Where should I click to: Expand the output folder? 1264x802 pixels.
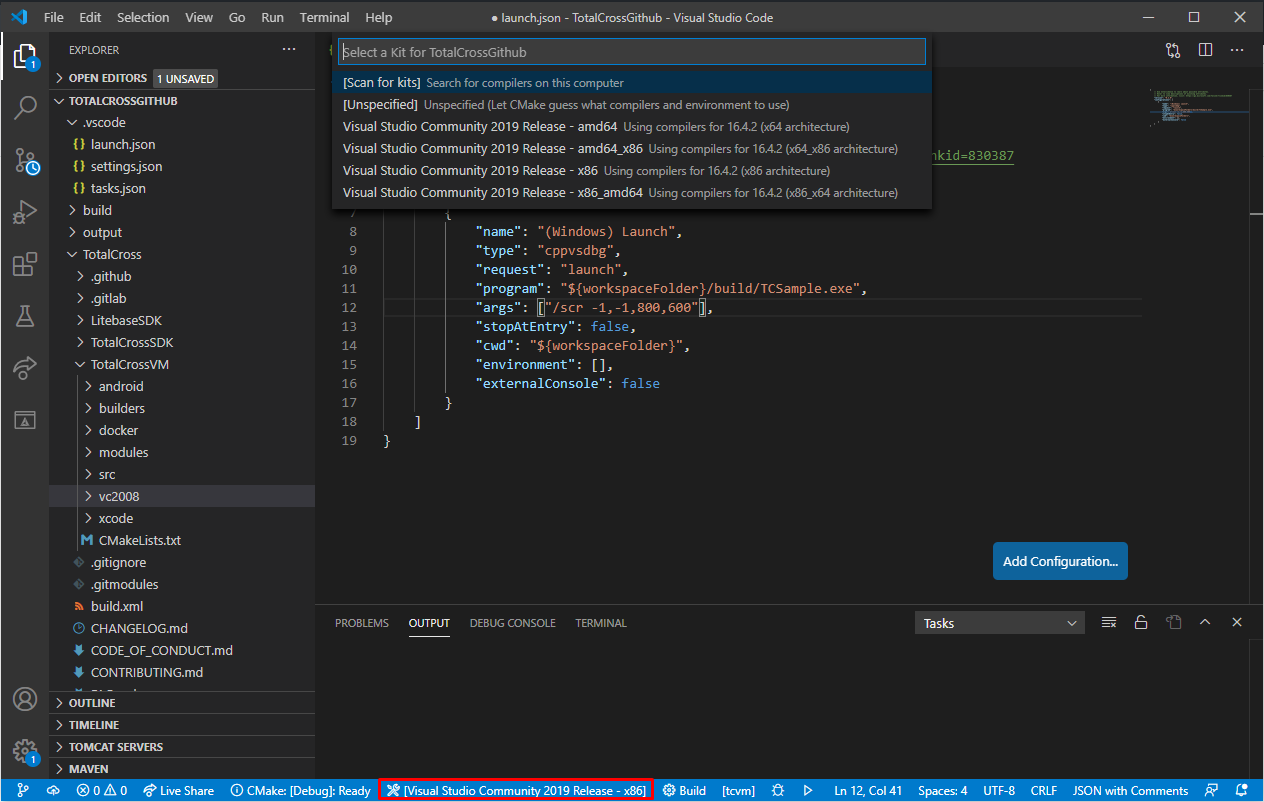(x=182, y=232)
